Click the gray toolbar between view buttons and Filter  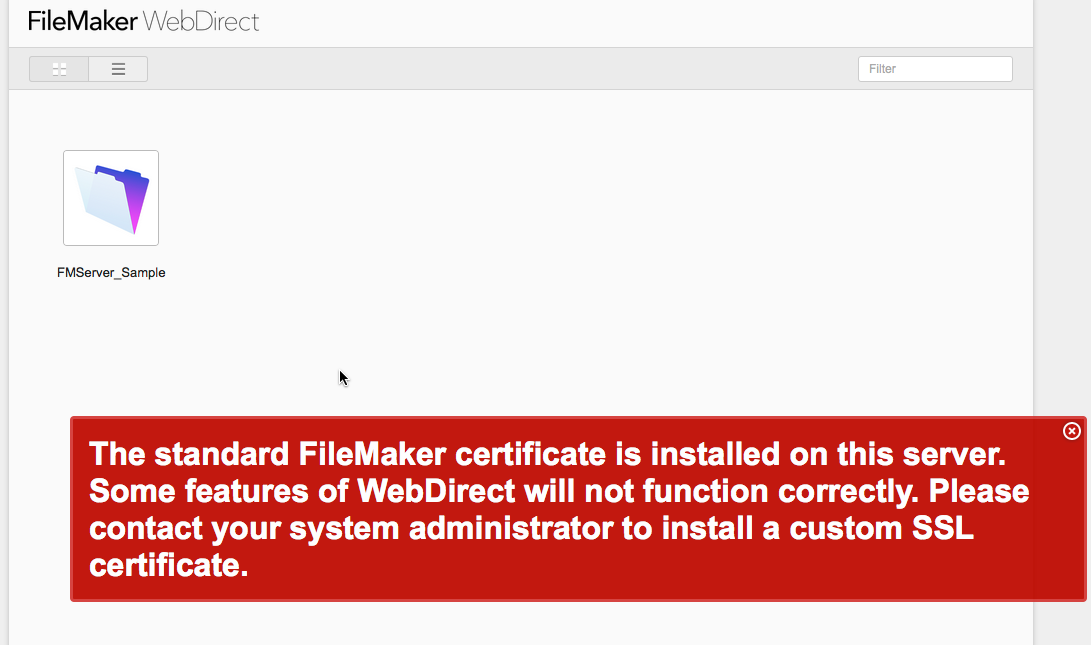[502, 69]
